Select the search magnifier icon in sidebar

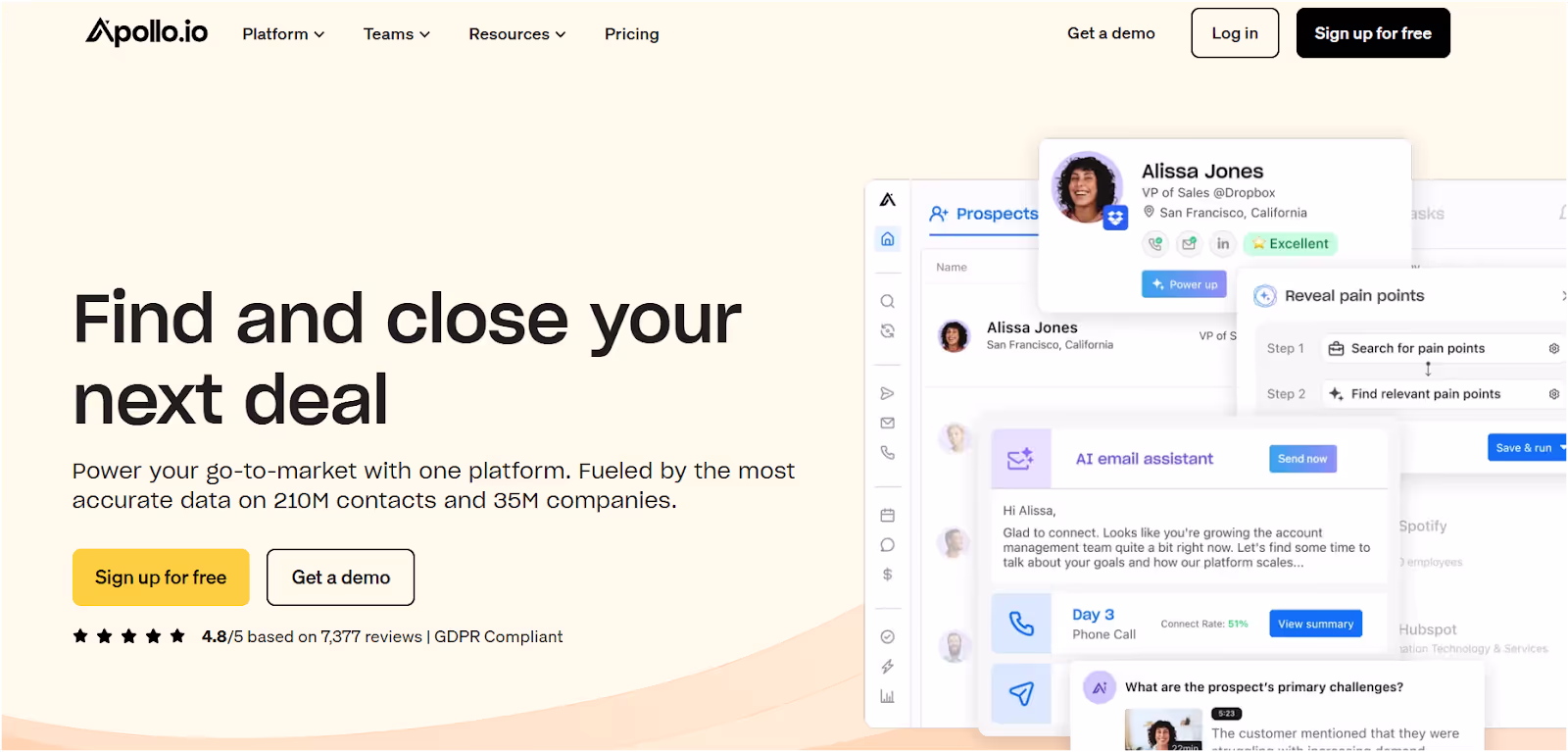pyautogui.click(x=888, y=302)
